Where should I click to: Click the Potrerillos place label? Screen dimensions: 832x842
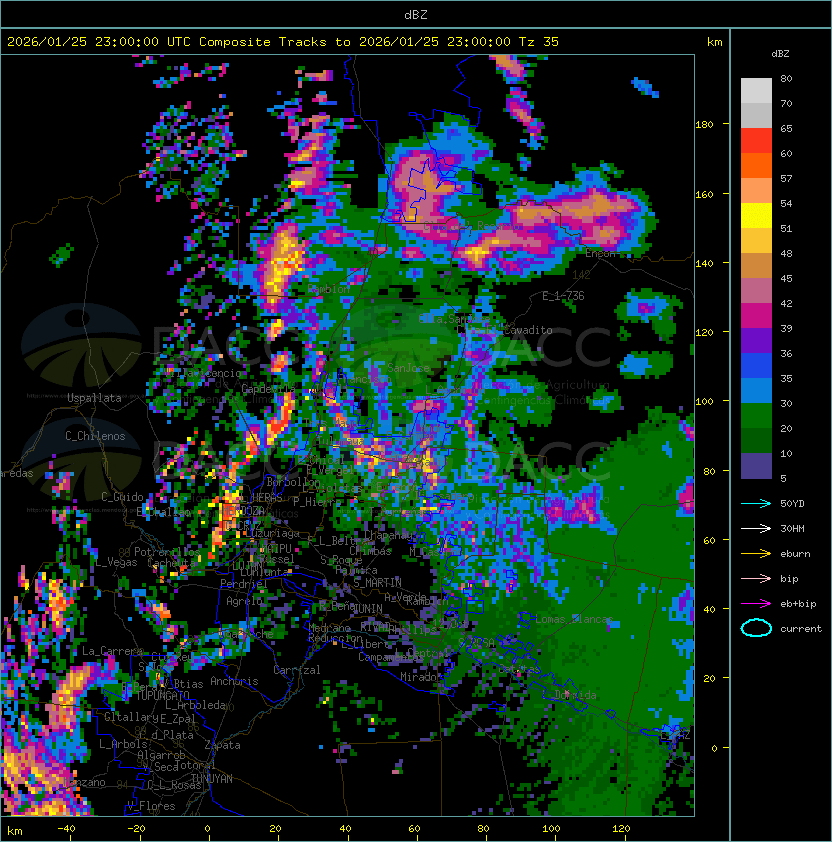pyautogui.click(x=167, y=552)
